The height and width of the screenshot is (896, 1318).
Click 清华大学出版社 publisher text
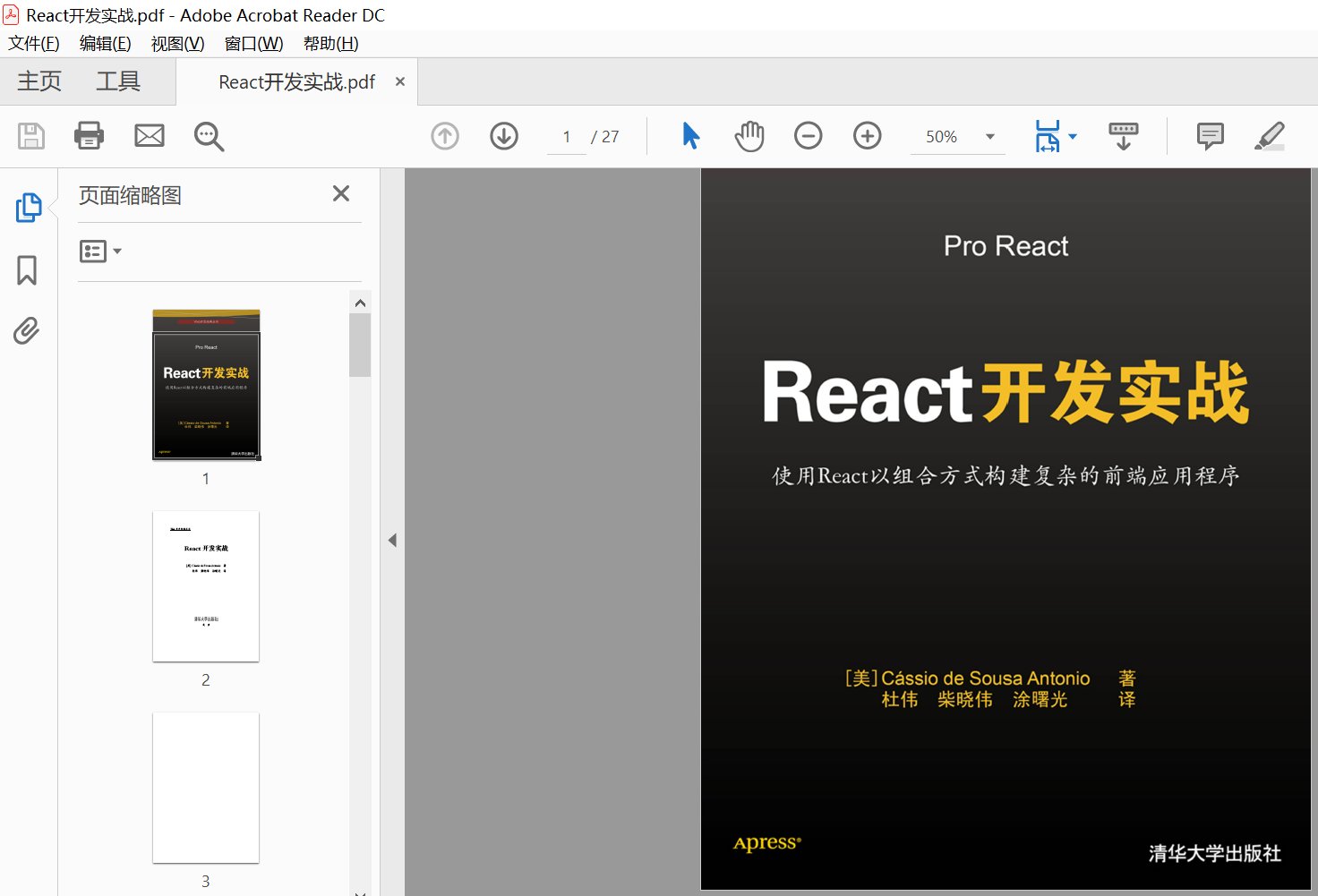click(1215, 853)
